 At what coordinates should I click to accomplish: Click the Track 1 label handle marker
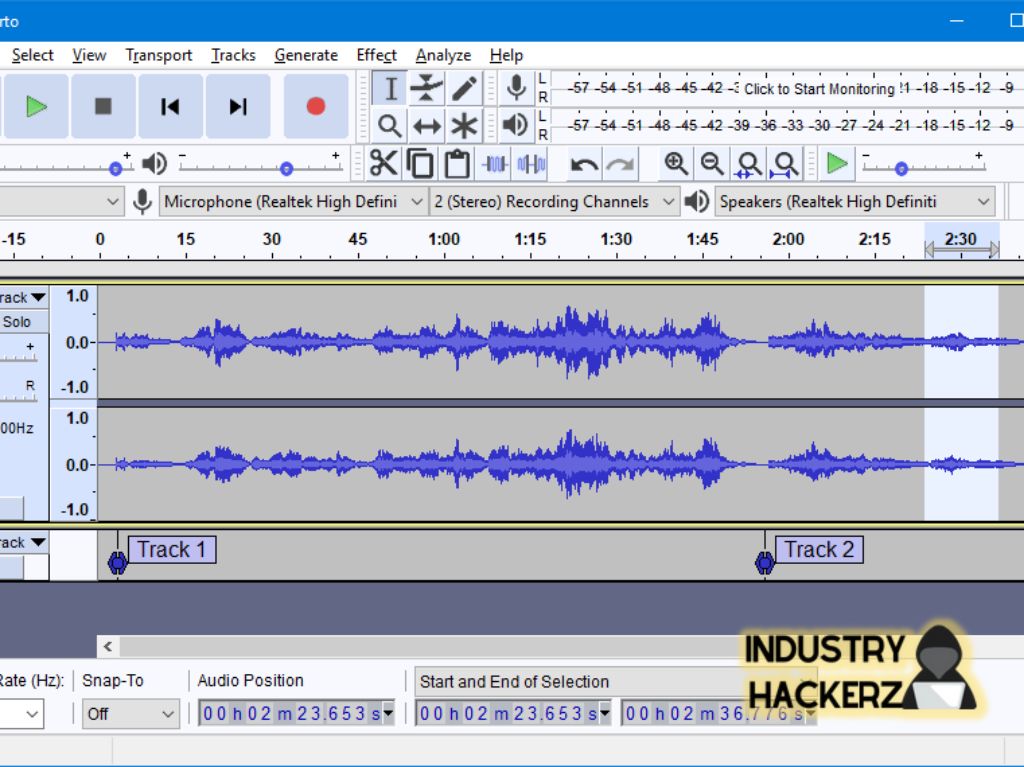pyautogui.click(x=118, y=563)
